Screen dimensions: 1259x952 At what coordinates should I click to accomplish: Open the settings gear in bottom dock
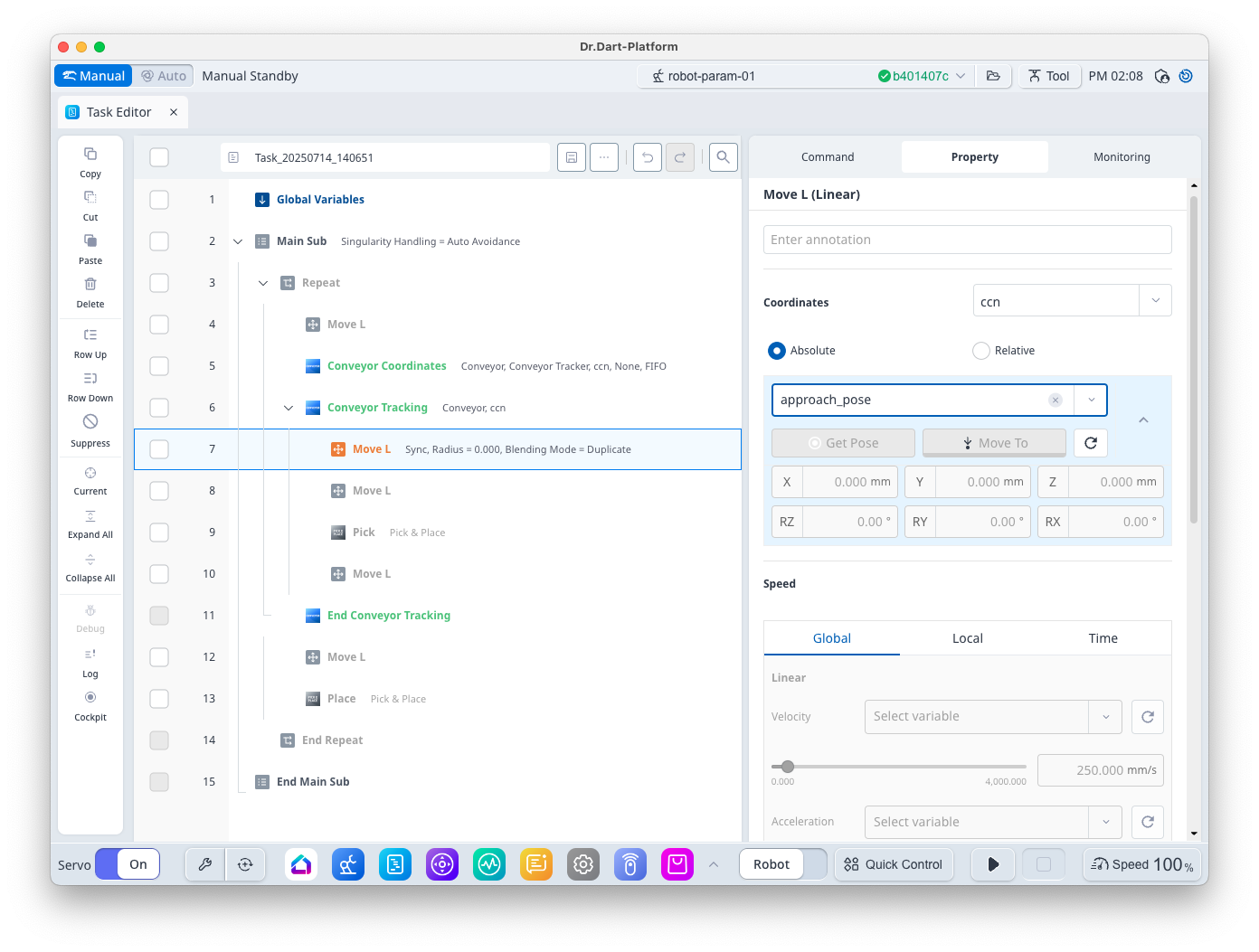coord(583,864)
